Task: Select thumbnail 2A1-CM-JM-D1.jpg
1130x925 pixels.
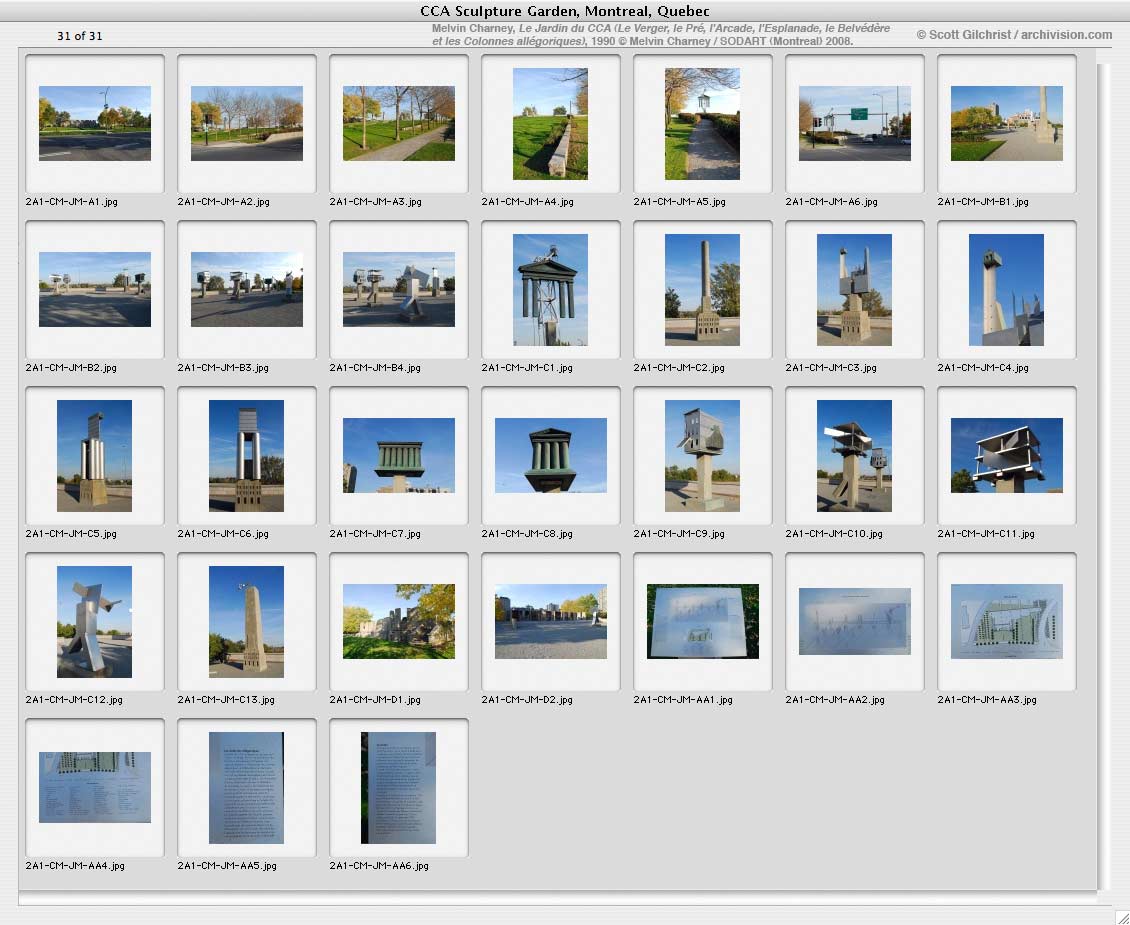Action: 399,621
